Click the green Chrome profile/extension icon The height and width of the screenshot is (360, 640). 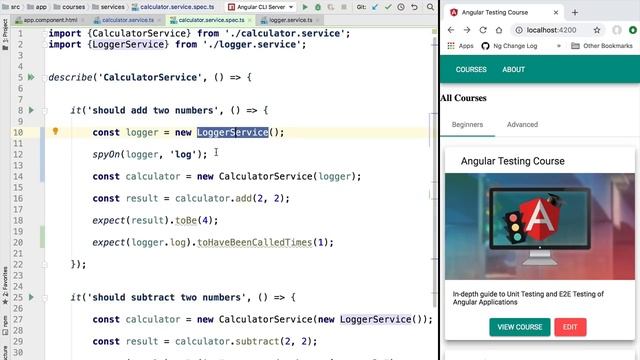(633, 30)
